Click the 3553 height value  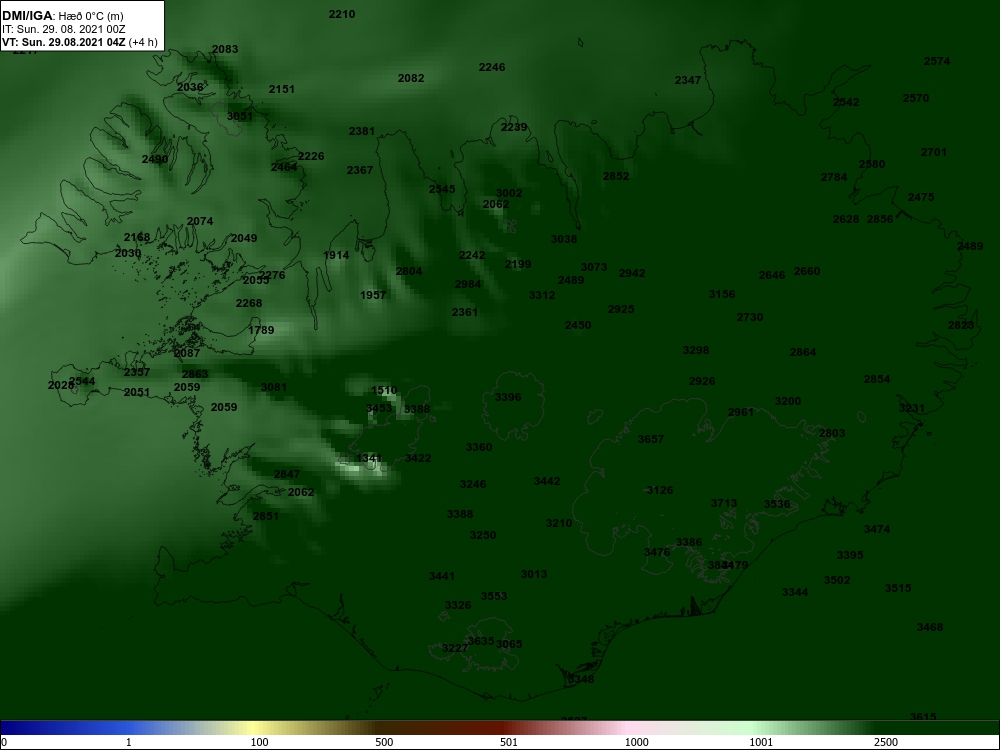coord(494,597)
